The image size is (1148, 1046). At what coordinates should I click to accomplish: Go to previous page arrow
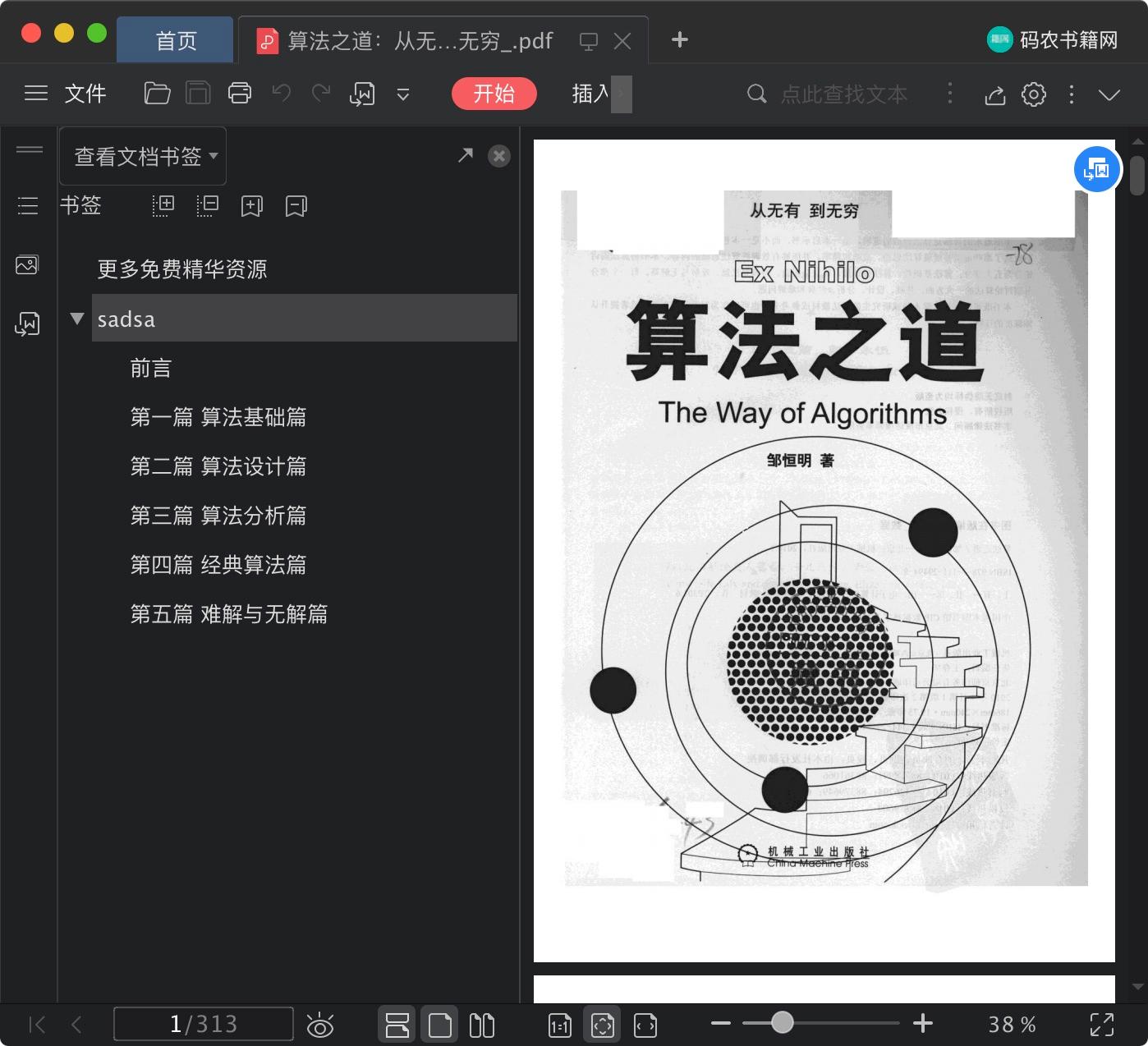77,1025
